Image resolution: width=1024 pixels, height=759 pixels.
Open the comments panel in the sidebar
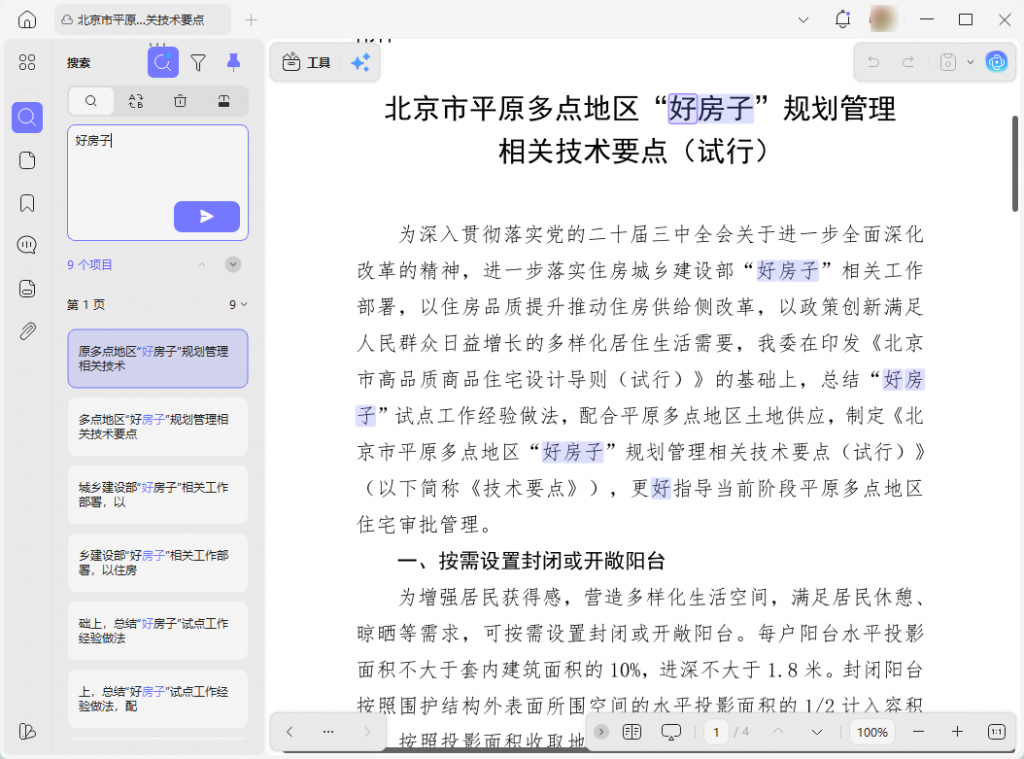coord(26,244)
